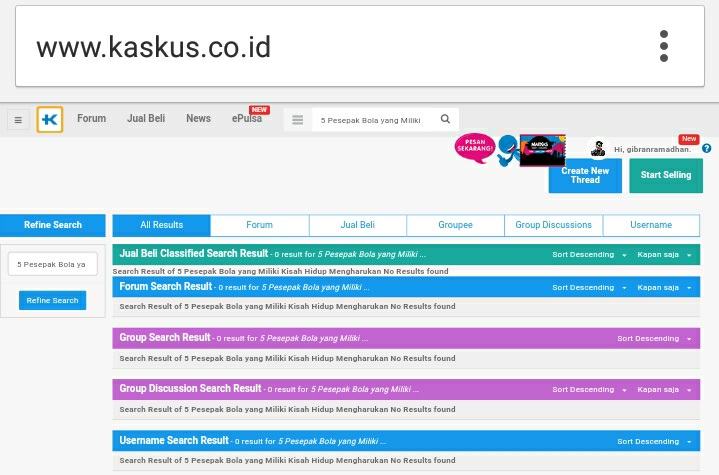Switch to the Group Discussions tab
The image size is (719, 475).
click(x=553, y=225)
